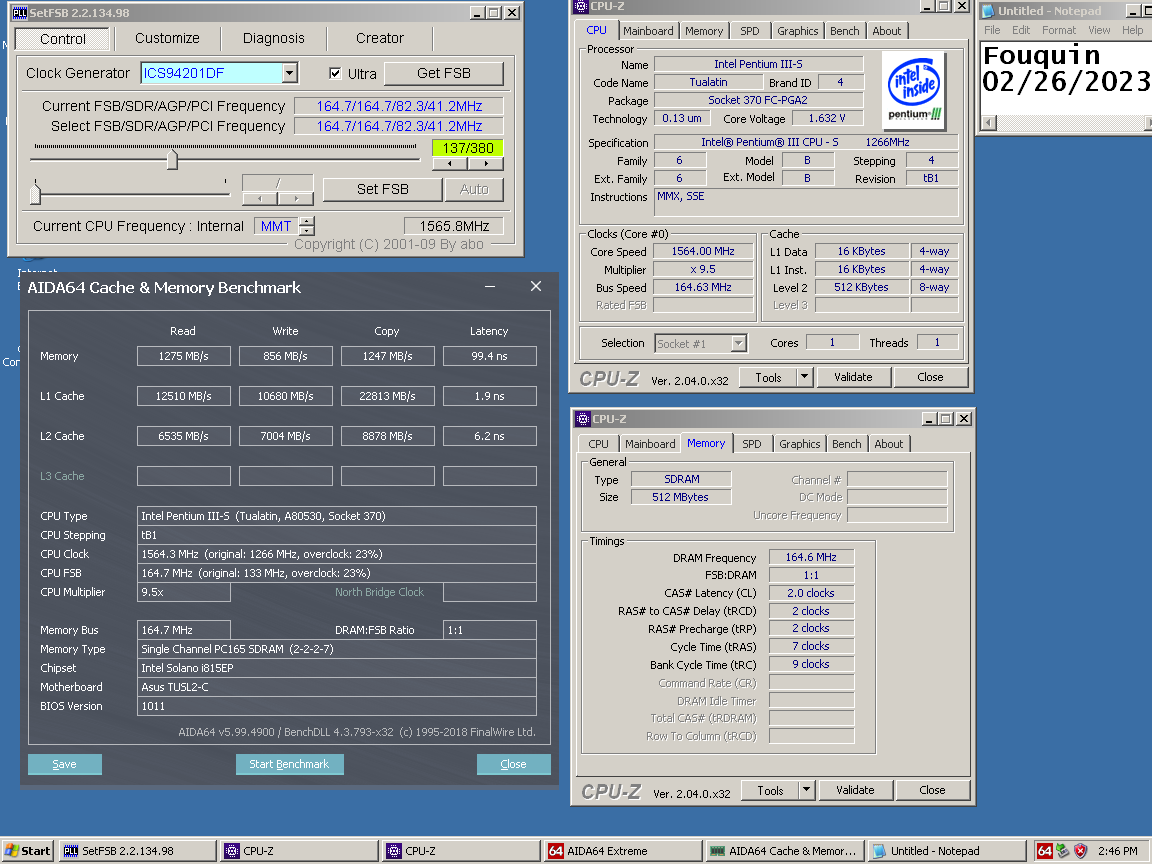Minimize the AIDA64 benchmark window
1152x864 pixels.
coord(490,287)
